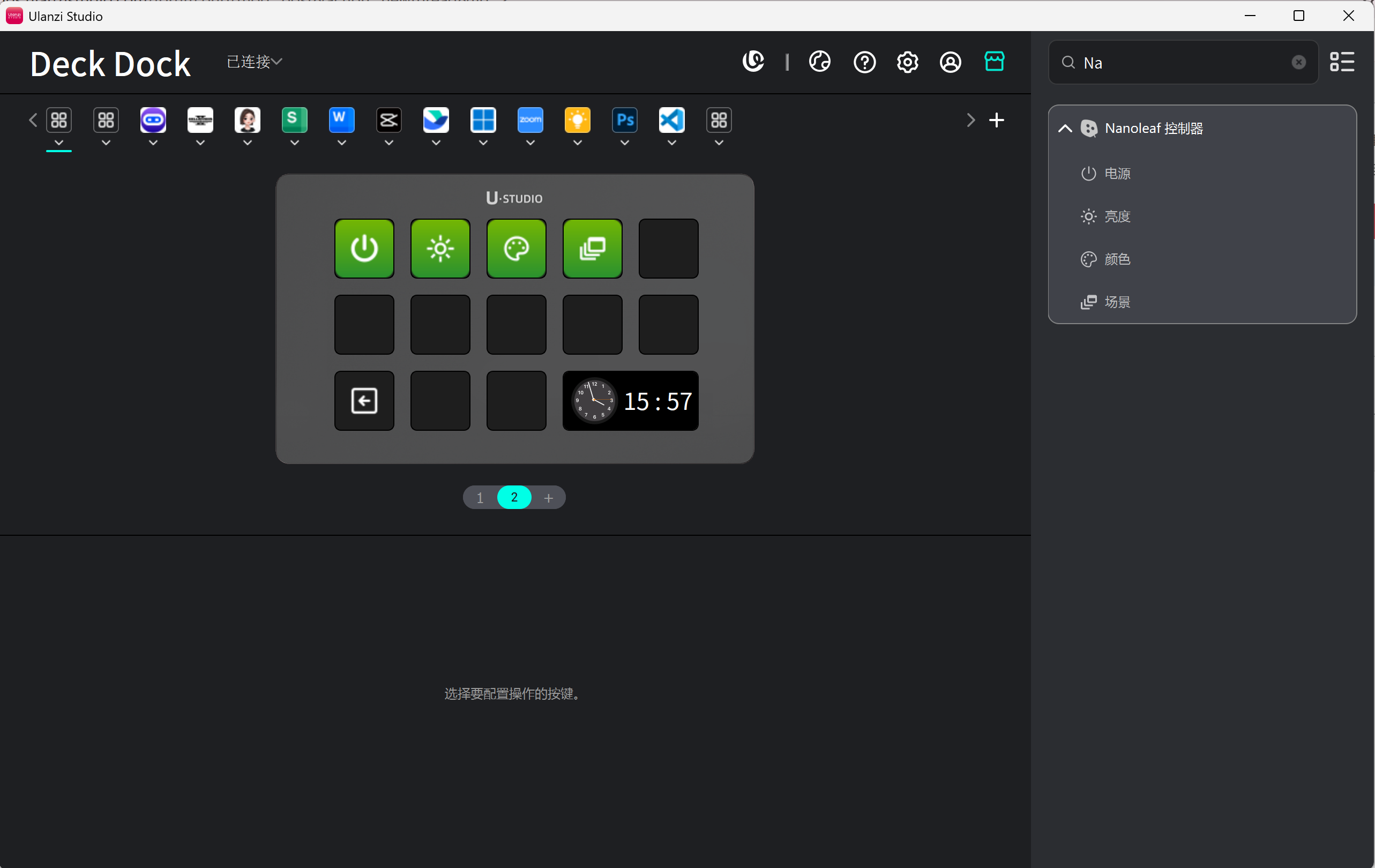
Task: Open the user account icon
Action: click(950, 62)
